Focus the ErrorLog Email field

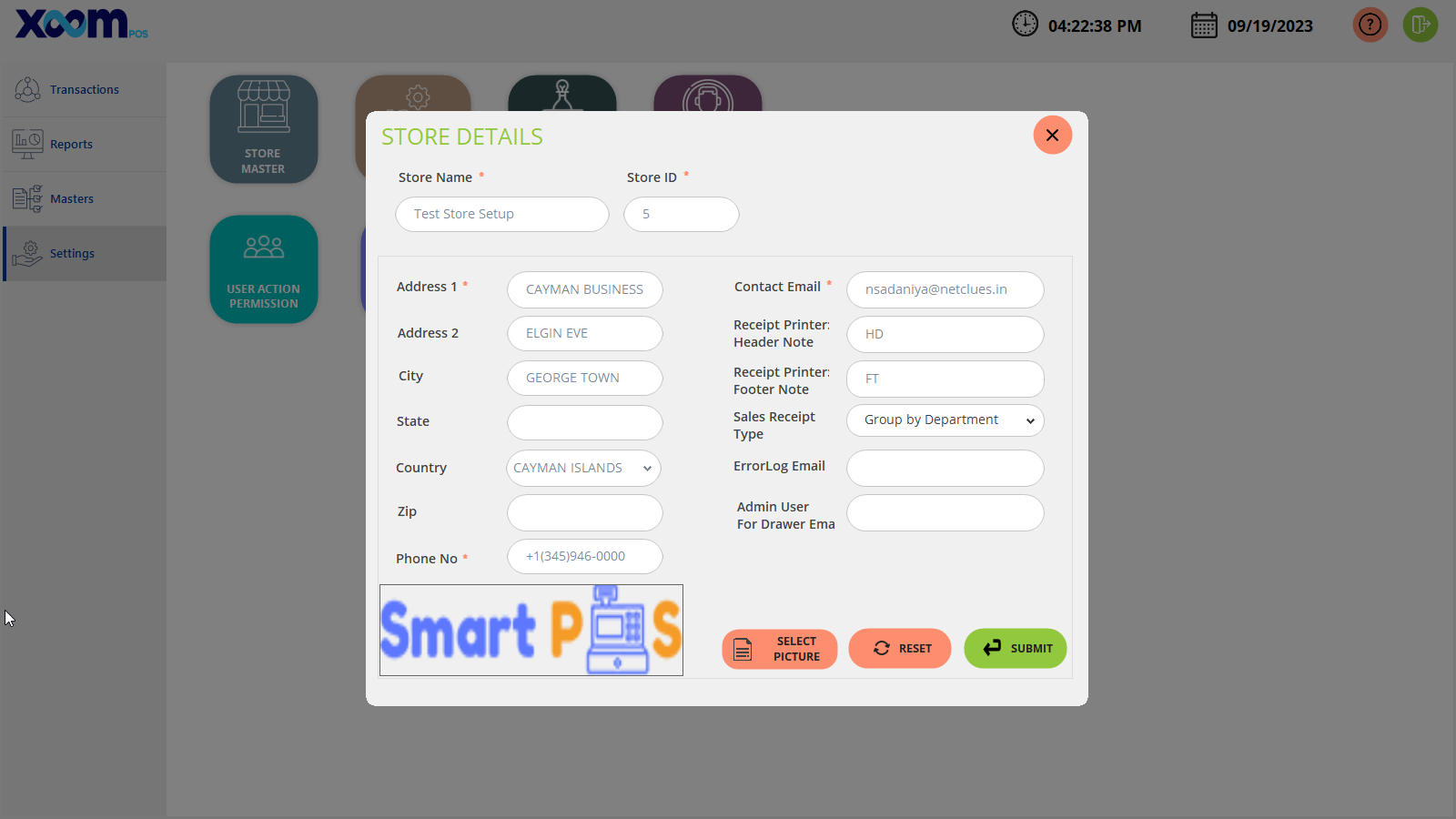click(945, 469)
